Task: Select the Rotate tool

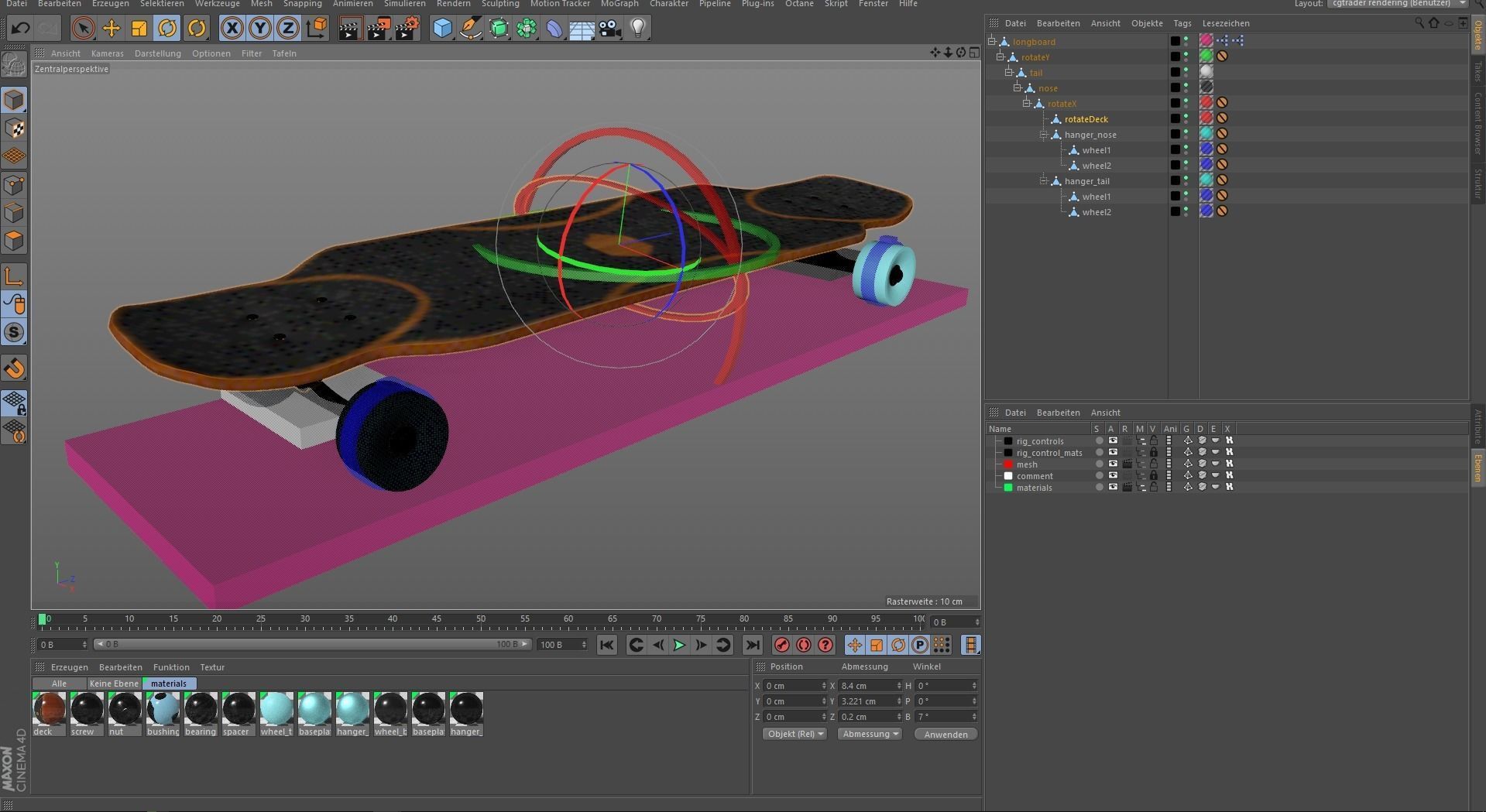Action: click(x=167, y=29)
